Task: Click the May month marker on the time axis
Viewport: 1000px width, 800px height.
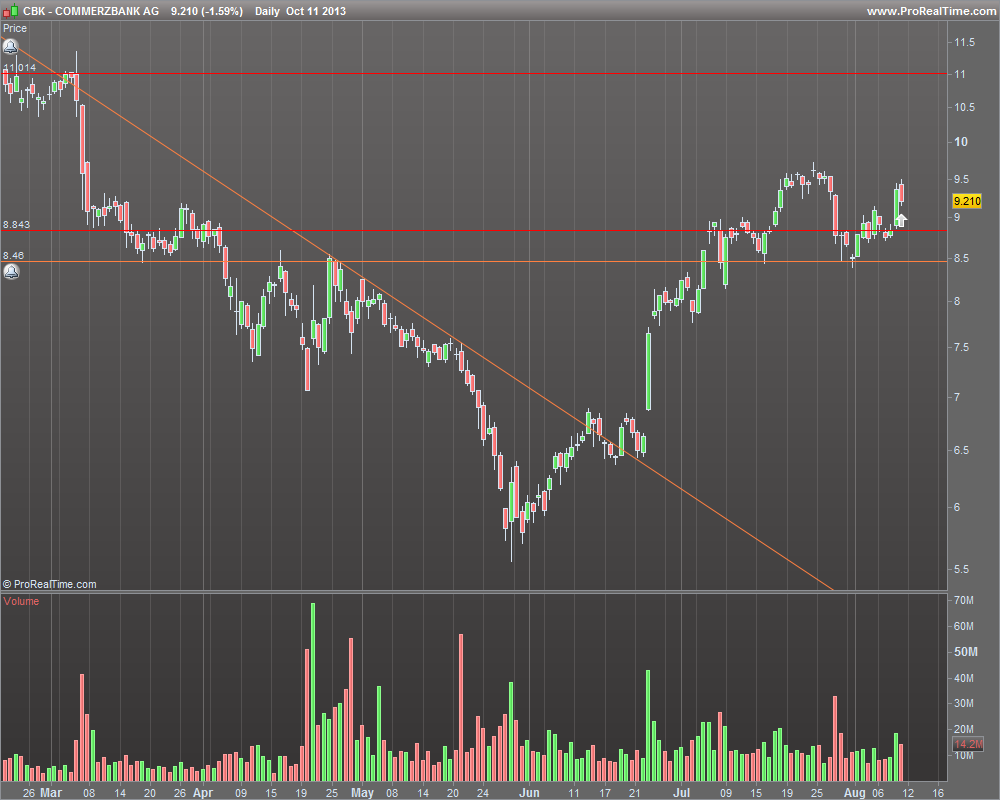Action: coord(362,792)
